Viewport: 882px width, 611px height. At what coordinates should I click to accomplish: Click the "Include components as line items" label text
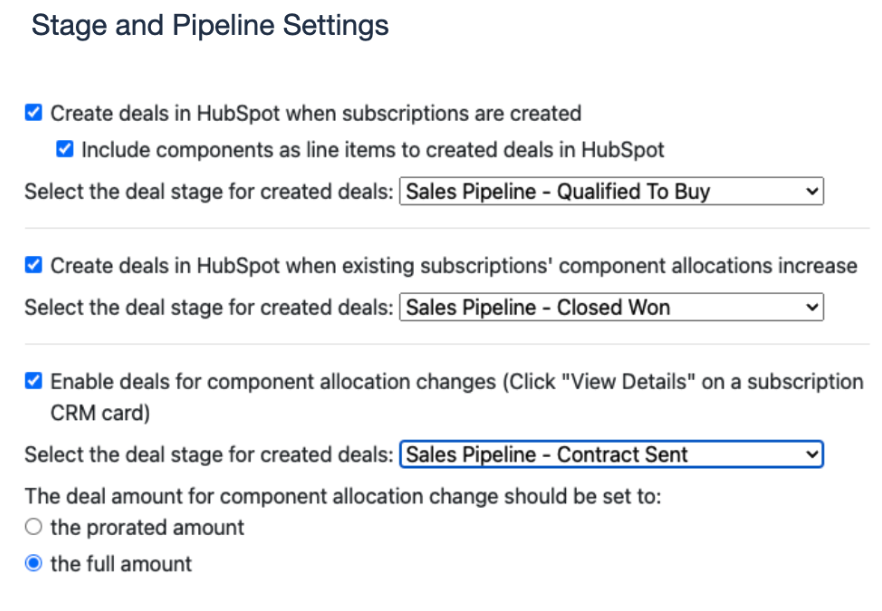click(x=373, y=150)
